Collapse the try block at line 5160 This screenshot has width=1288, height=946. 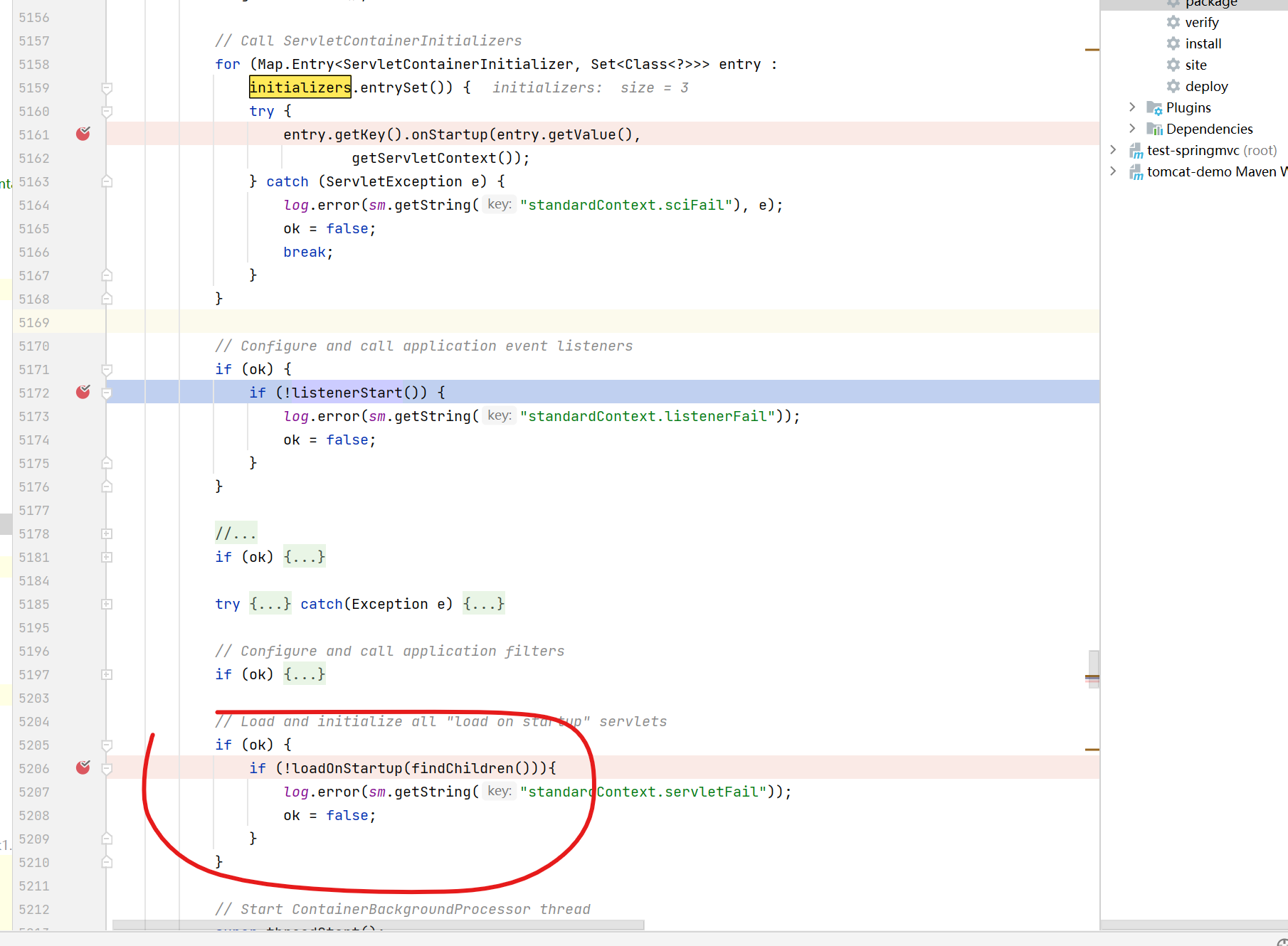(x=107, y=112)
